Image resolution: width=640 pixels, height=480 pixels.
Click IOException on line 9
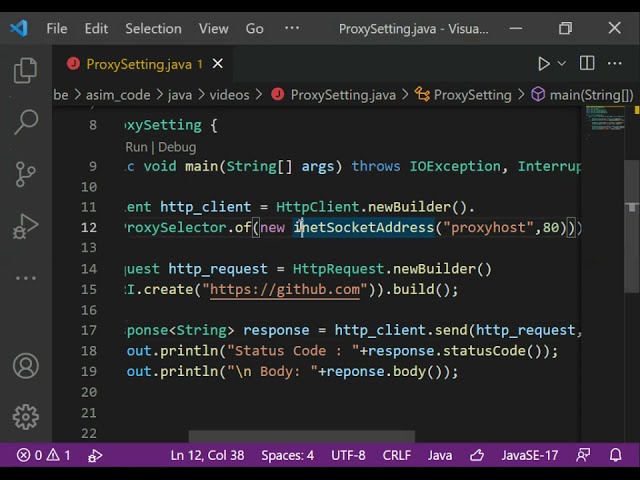(455, 166)
